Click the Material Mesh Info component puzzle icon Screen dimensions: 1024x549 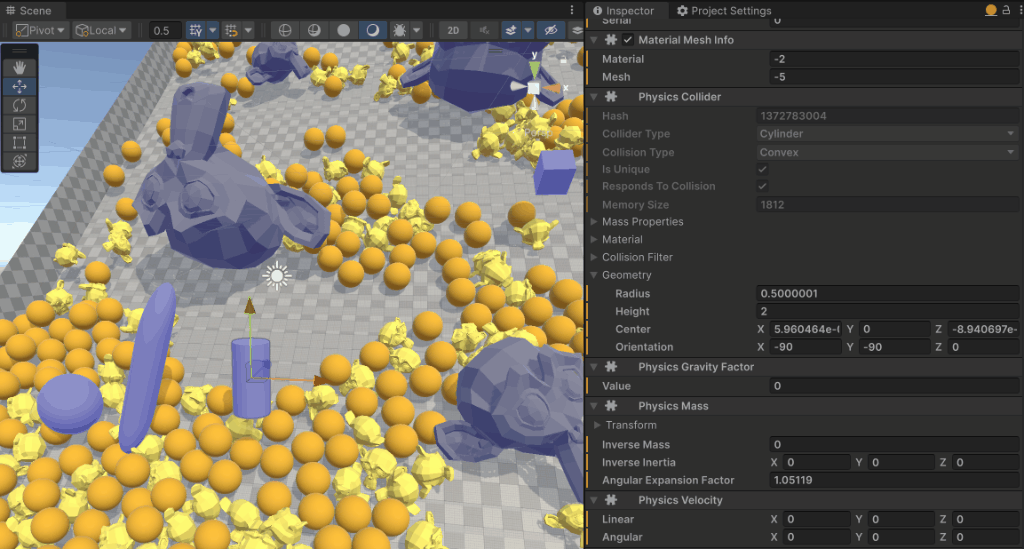pos(611,40)
